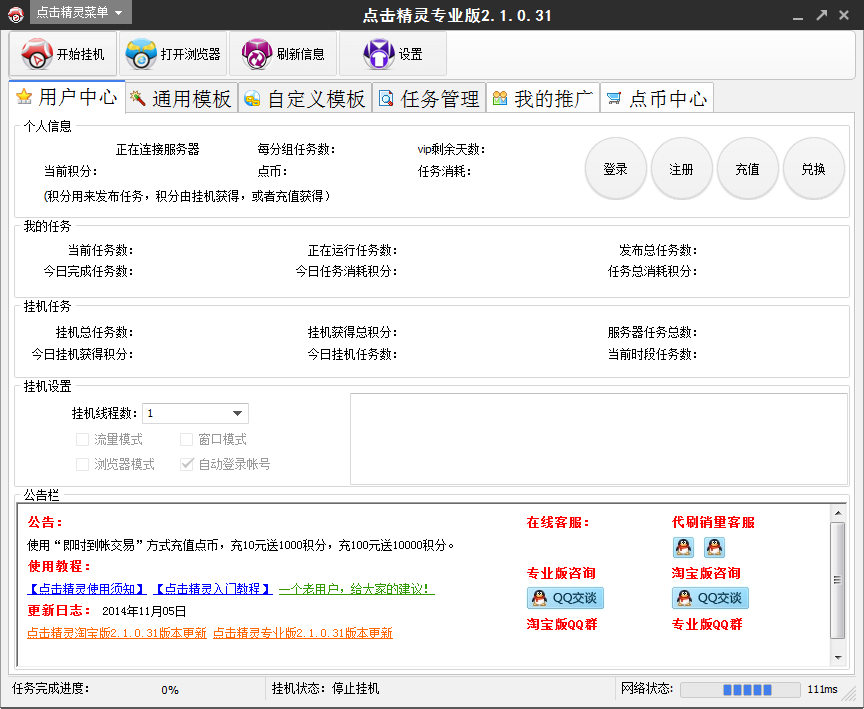Expand the 挂机线程数 dropdown
Viewport: 864px width, 709px height.
[x=238, y=413]
